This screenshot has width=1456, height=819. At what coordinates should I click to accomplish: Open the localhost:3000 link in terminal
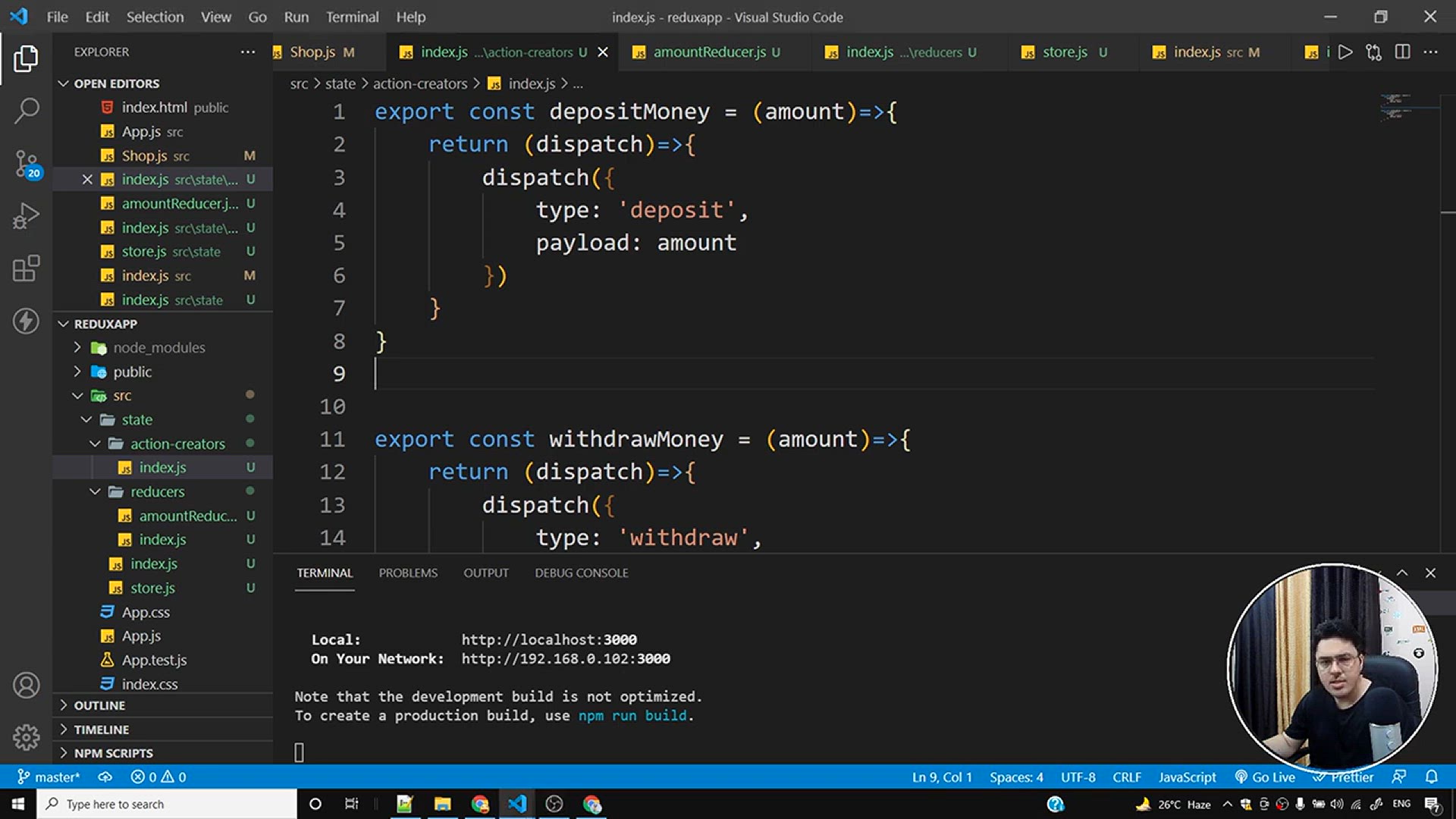549,639
